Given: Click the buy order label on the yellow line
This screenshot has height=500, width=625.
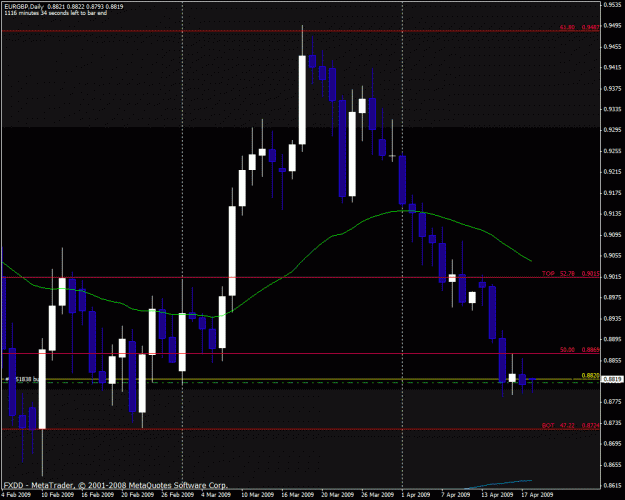Looking at the screenshot, I should tap(22, 380).
